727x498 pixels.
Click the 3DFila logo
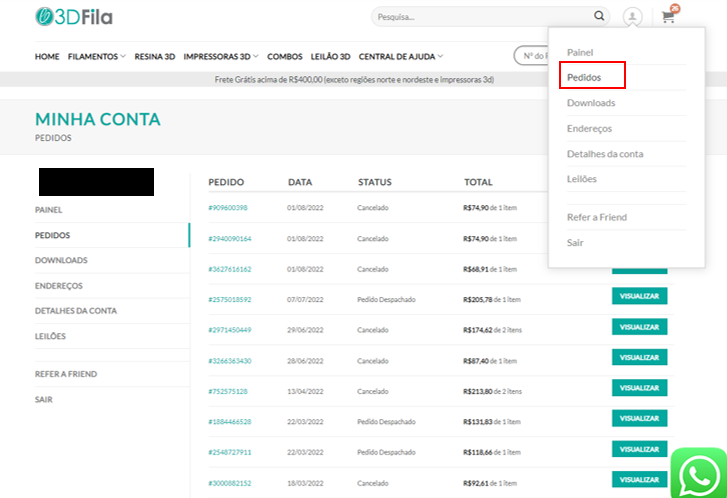(74, 17)
